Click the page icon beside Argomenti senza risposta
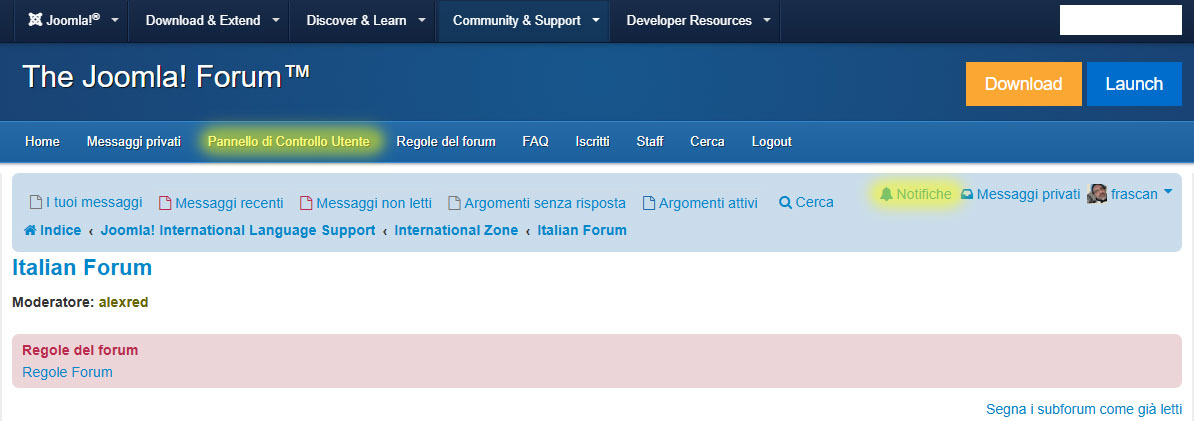 click(x=454, y=203)
